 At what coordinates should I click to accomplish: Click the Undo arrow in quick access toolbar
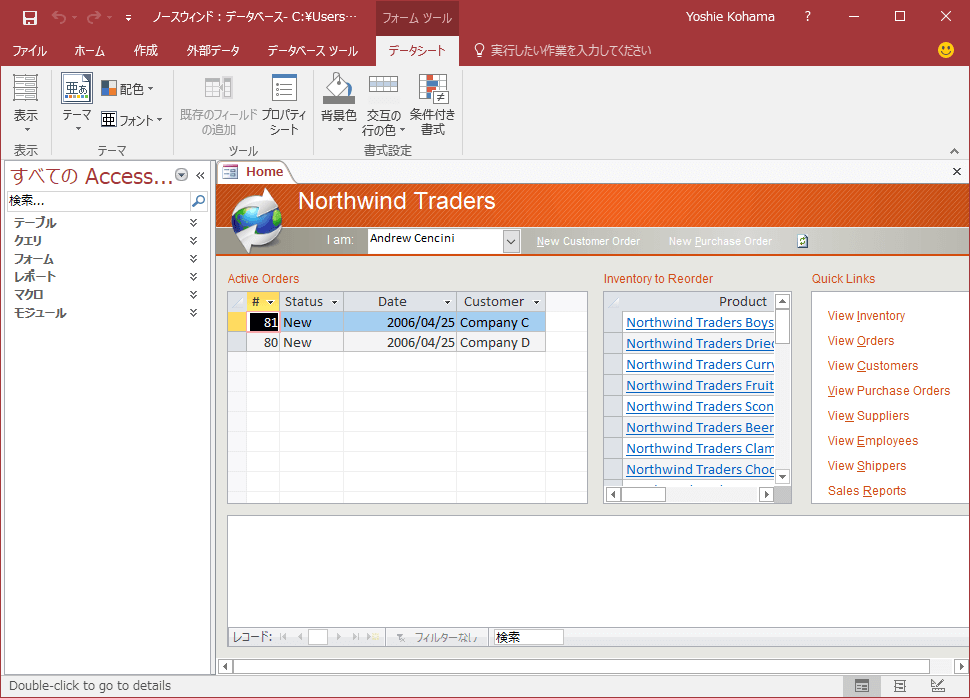point(59,17)
